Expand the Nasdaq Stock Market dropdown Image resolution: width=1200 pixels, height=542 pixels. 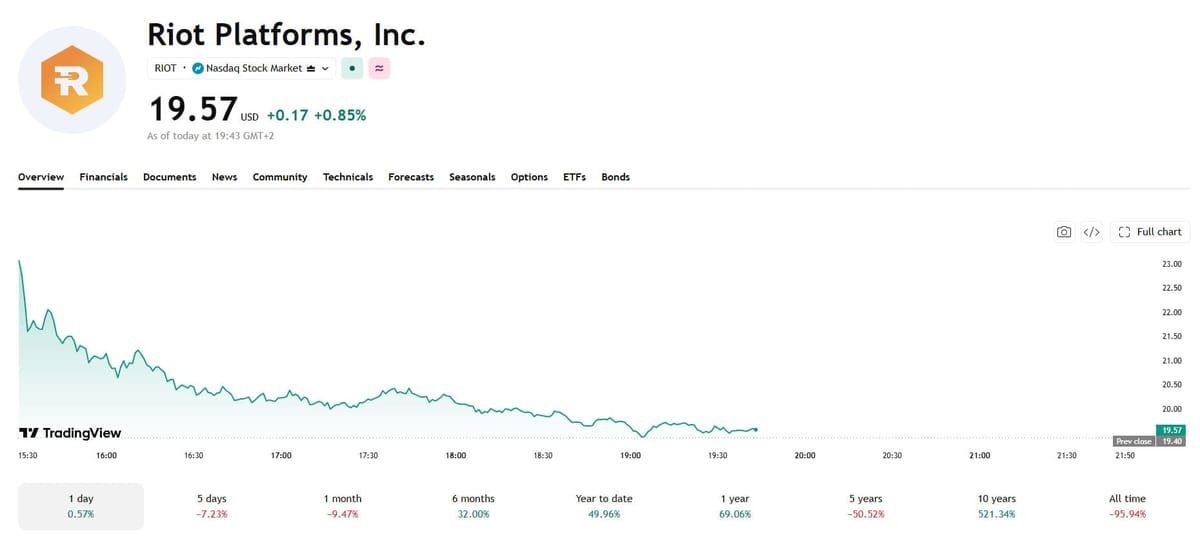click(x=326, y=68)
